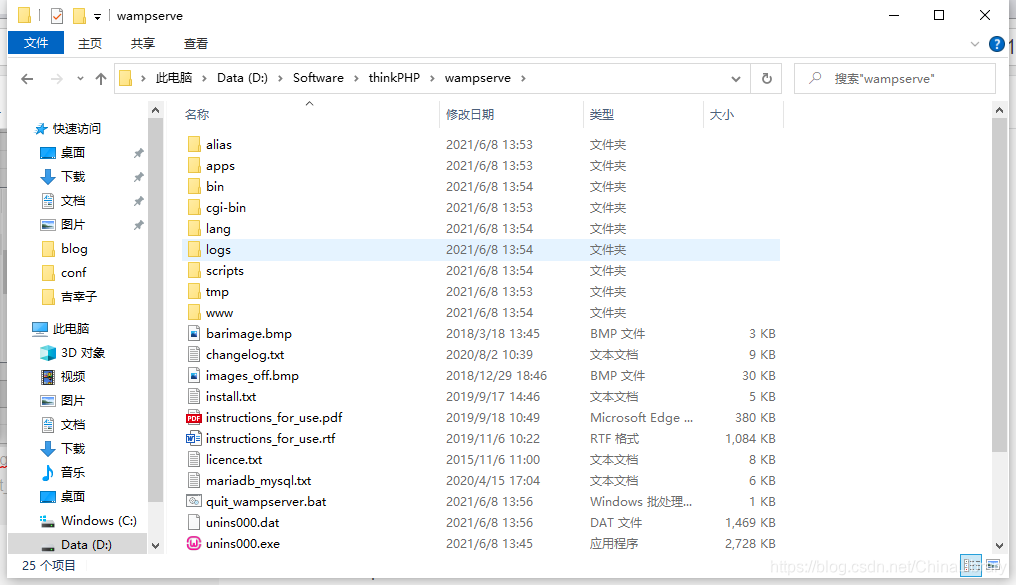Select the cgi-bin folder icon

coord(194,208)
